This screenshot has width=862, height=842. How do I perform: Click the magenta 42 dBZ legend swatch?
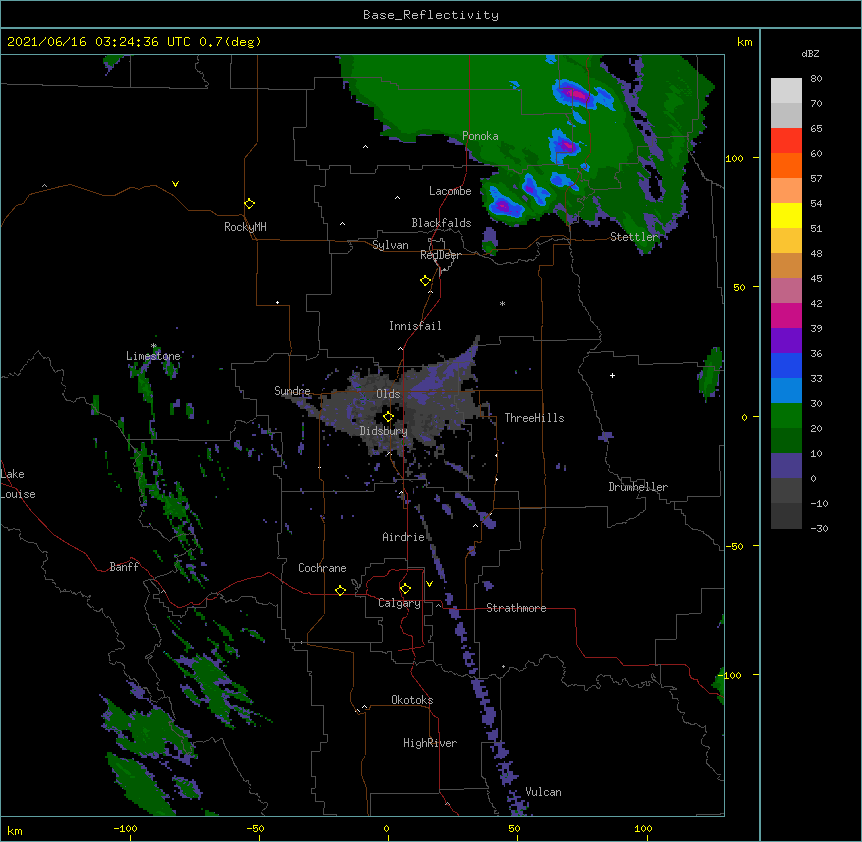point(786,315)
